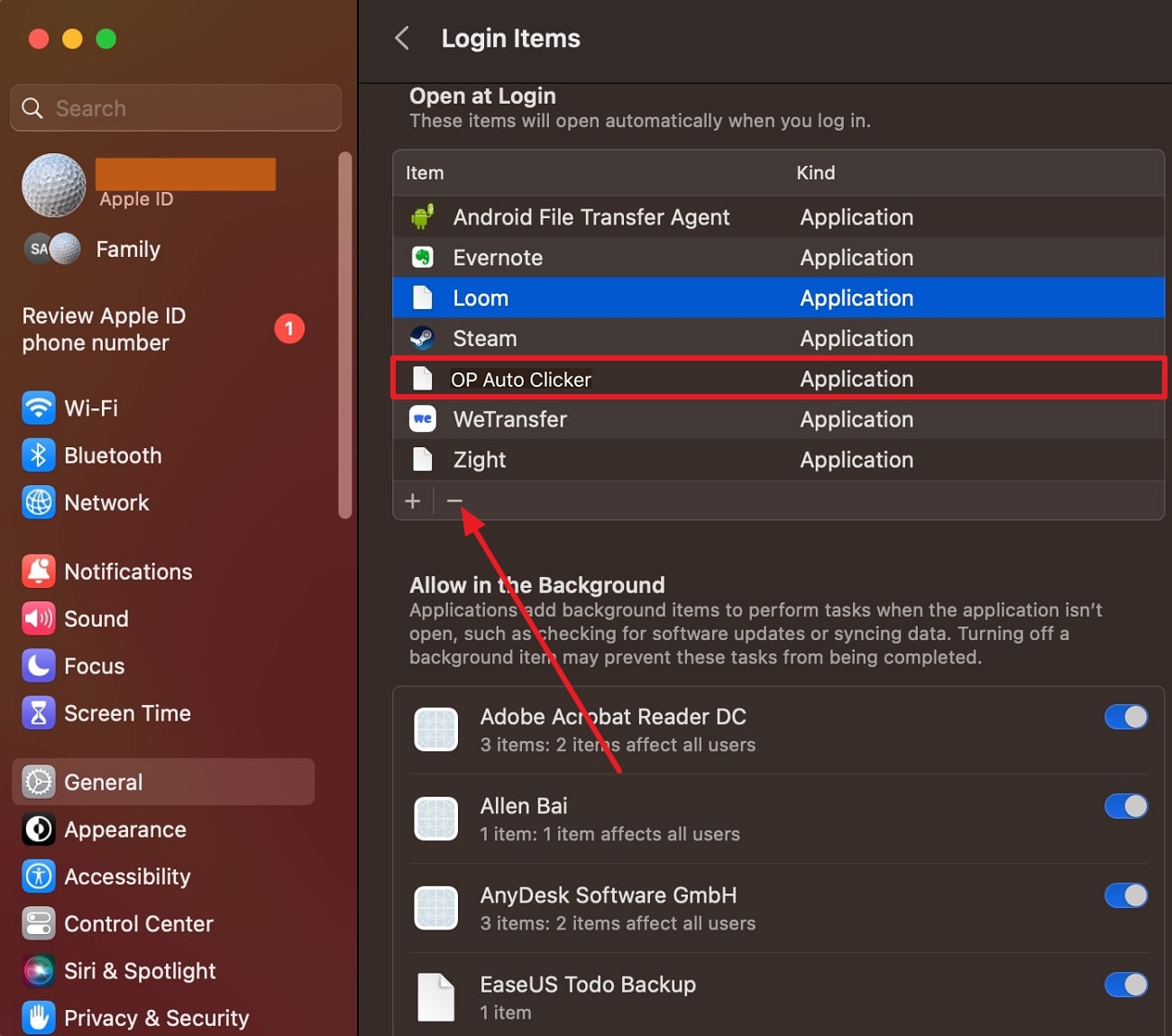This screenshot has width=1172, height=1036.
Task: Click the Notifications bell icon
Action: [39, 572]
